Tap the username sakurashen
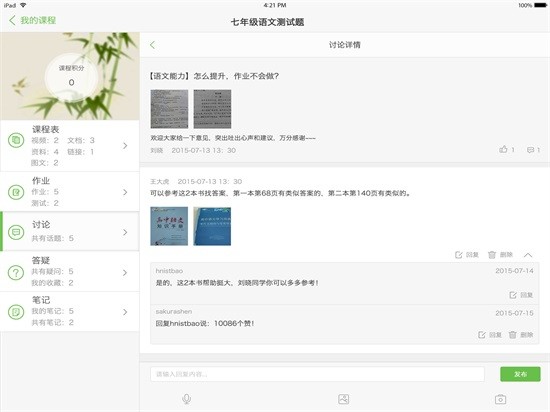This screenshot has height=412, width=550. (174, 311)
